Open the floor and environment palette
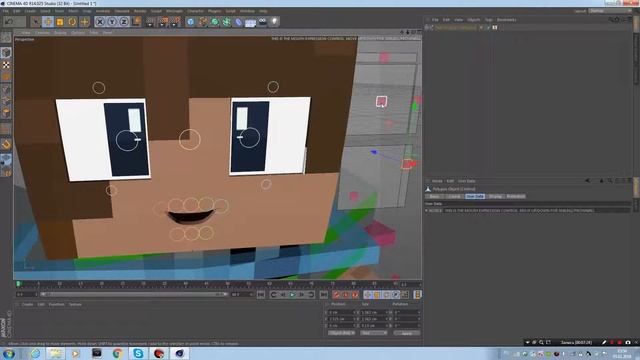The width and height of the screenshot is (640, 360). 250,22
